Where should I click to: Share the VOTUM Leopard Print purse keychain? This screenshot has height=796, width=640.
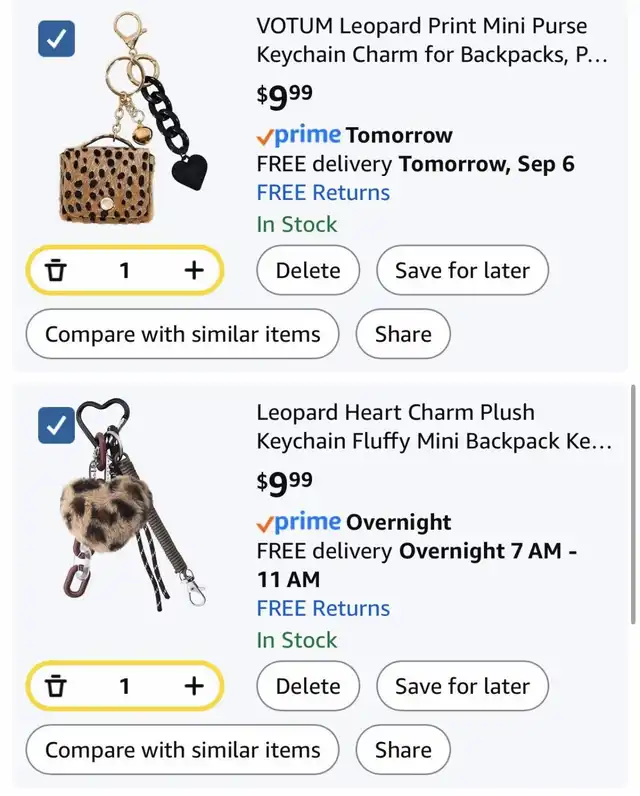pyautogui.click(x=403, y=334)
